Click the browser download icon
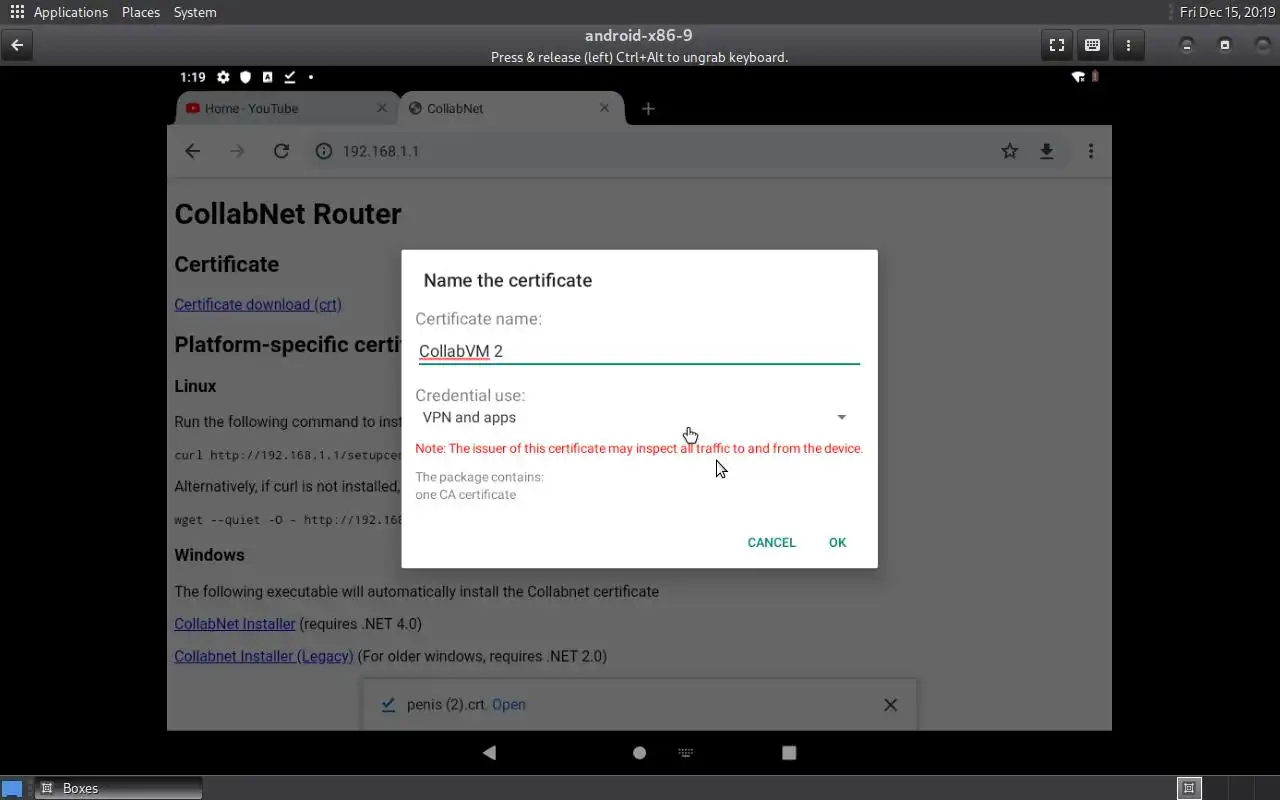This screenshot has height=800, width=1280. 1046,151
